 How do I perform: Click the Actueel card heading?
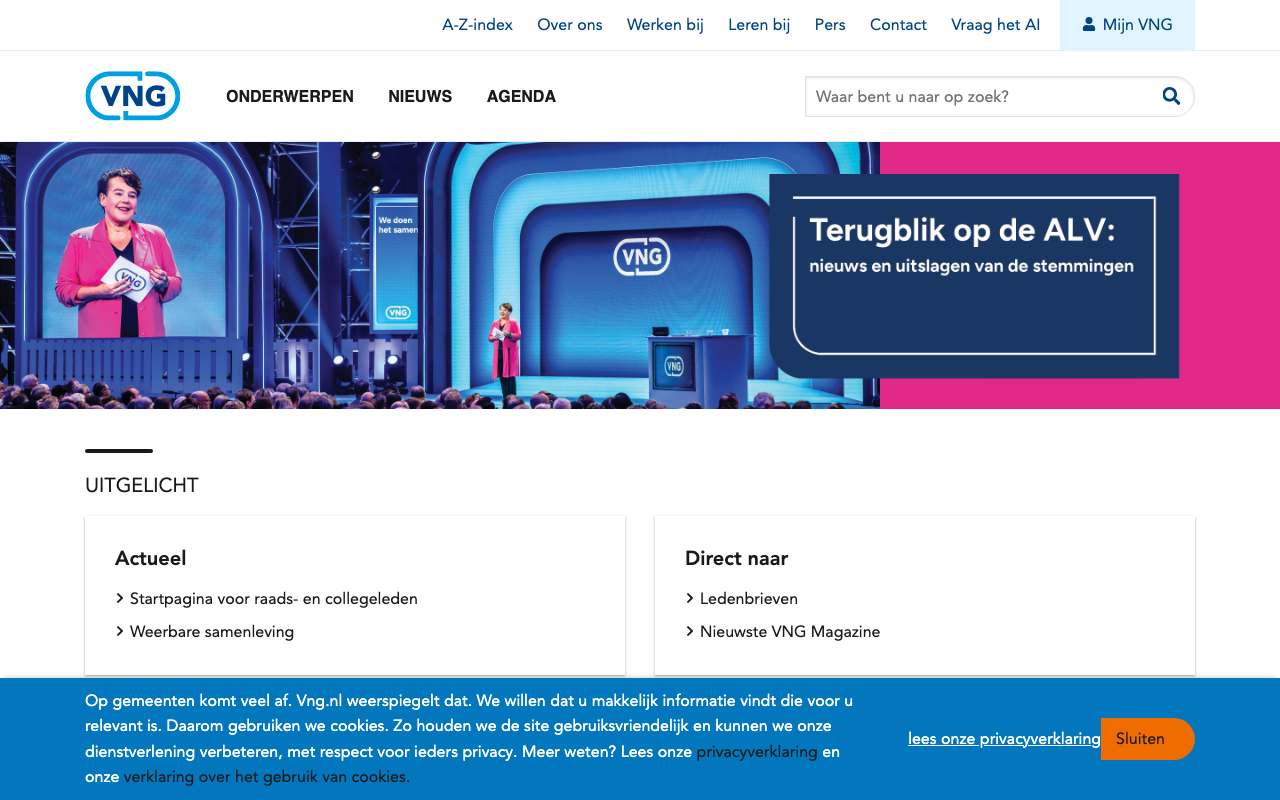coord(151,558)
